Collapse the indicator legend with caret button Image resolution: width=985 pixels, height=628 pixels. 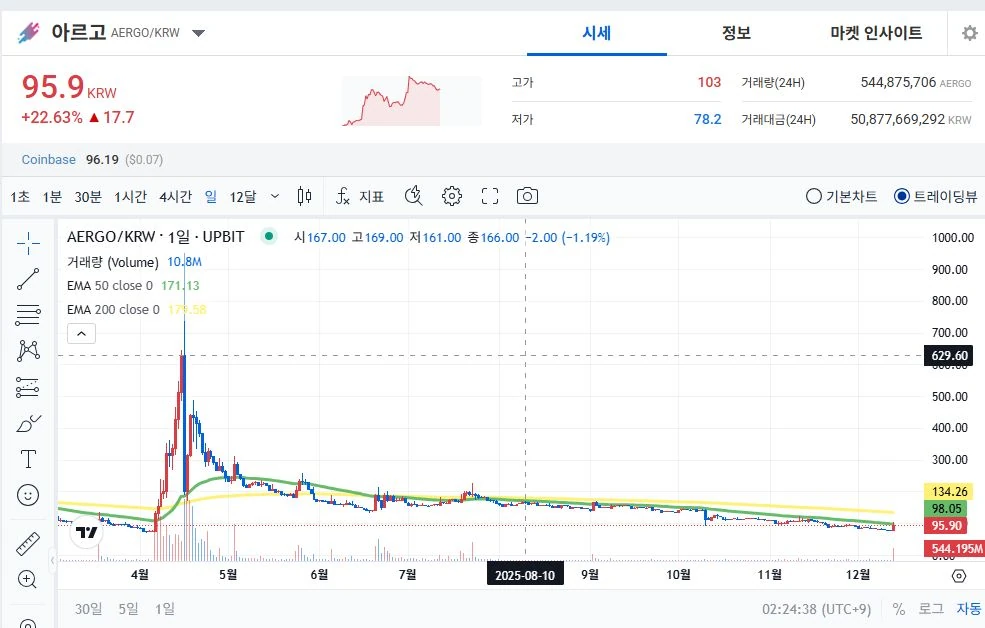tap(82, 333)
